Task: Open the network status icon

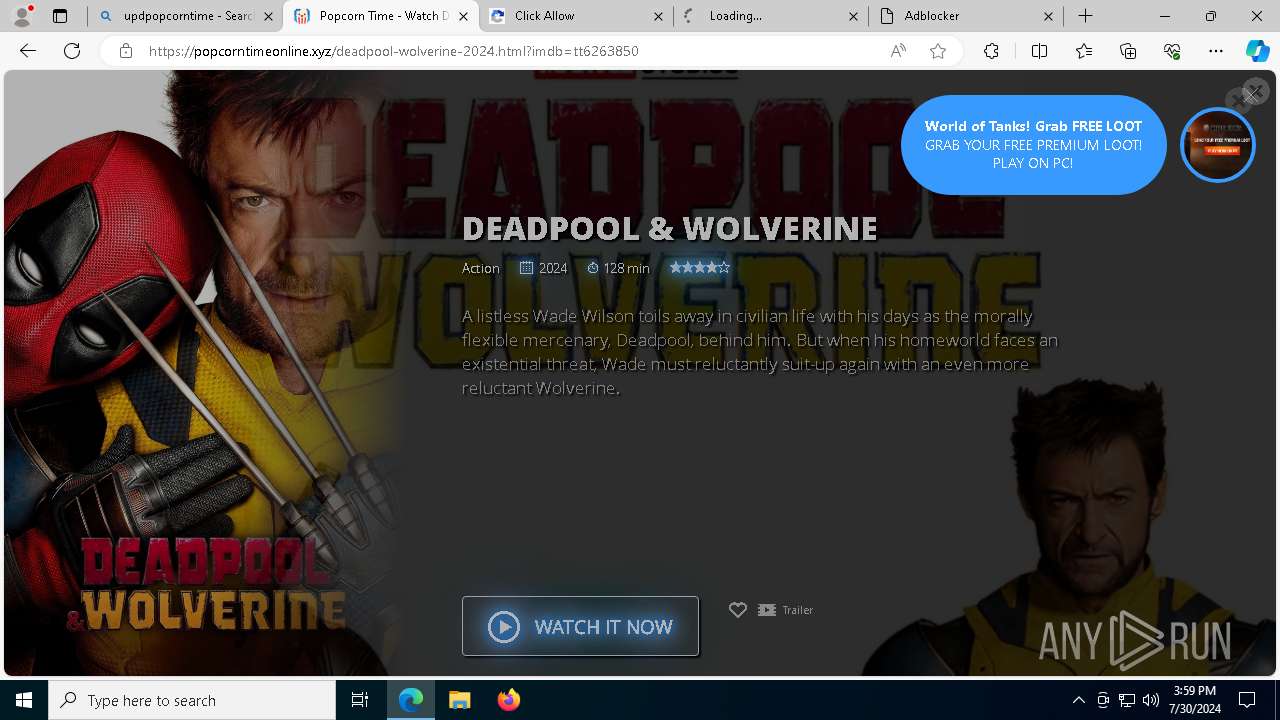Action: (1127, 700)
